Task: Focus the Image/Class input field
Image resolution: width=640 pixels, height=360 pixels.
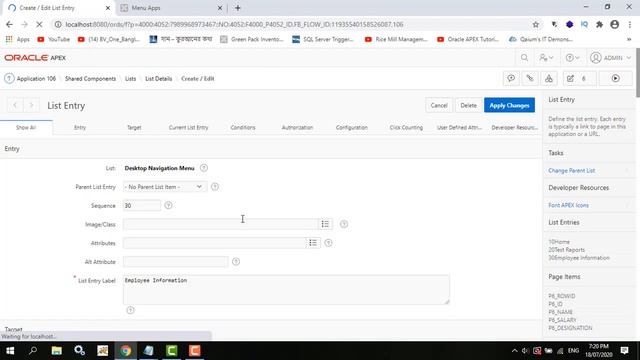Action: [x=220, y=224]
